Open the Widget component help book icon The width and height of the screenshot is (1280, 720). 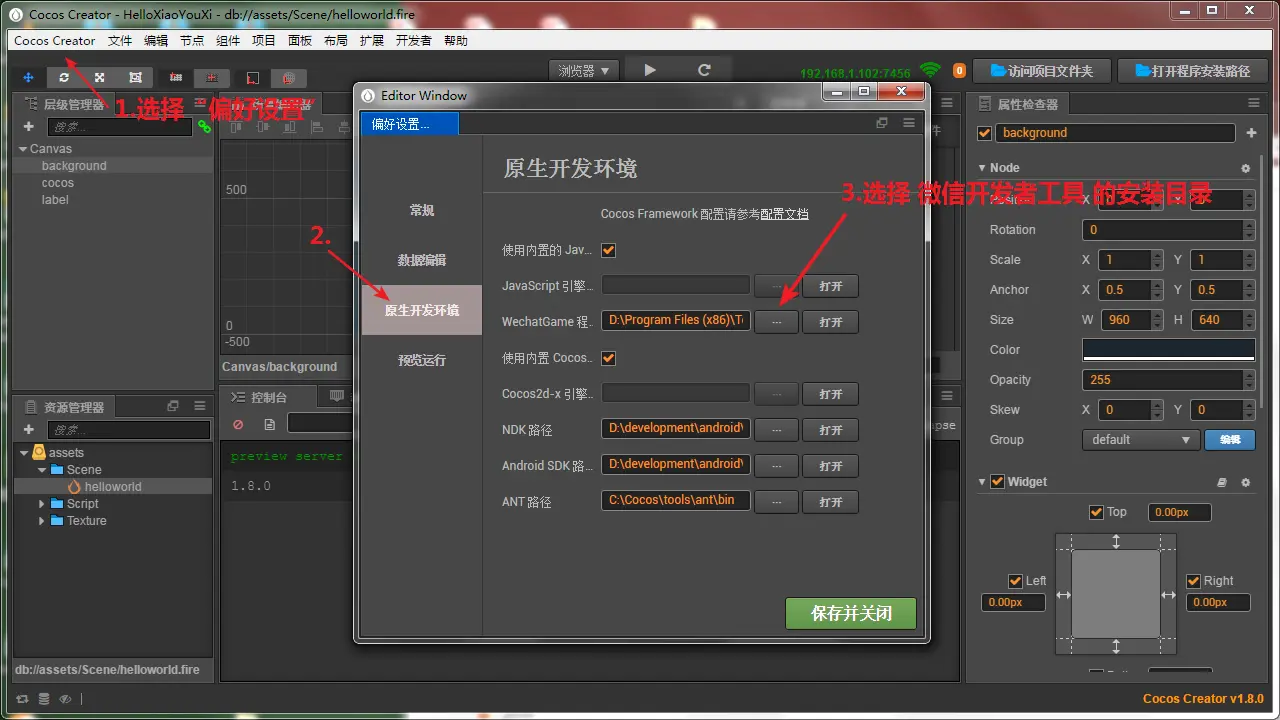1221,482
